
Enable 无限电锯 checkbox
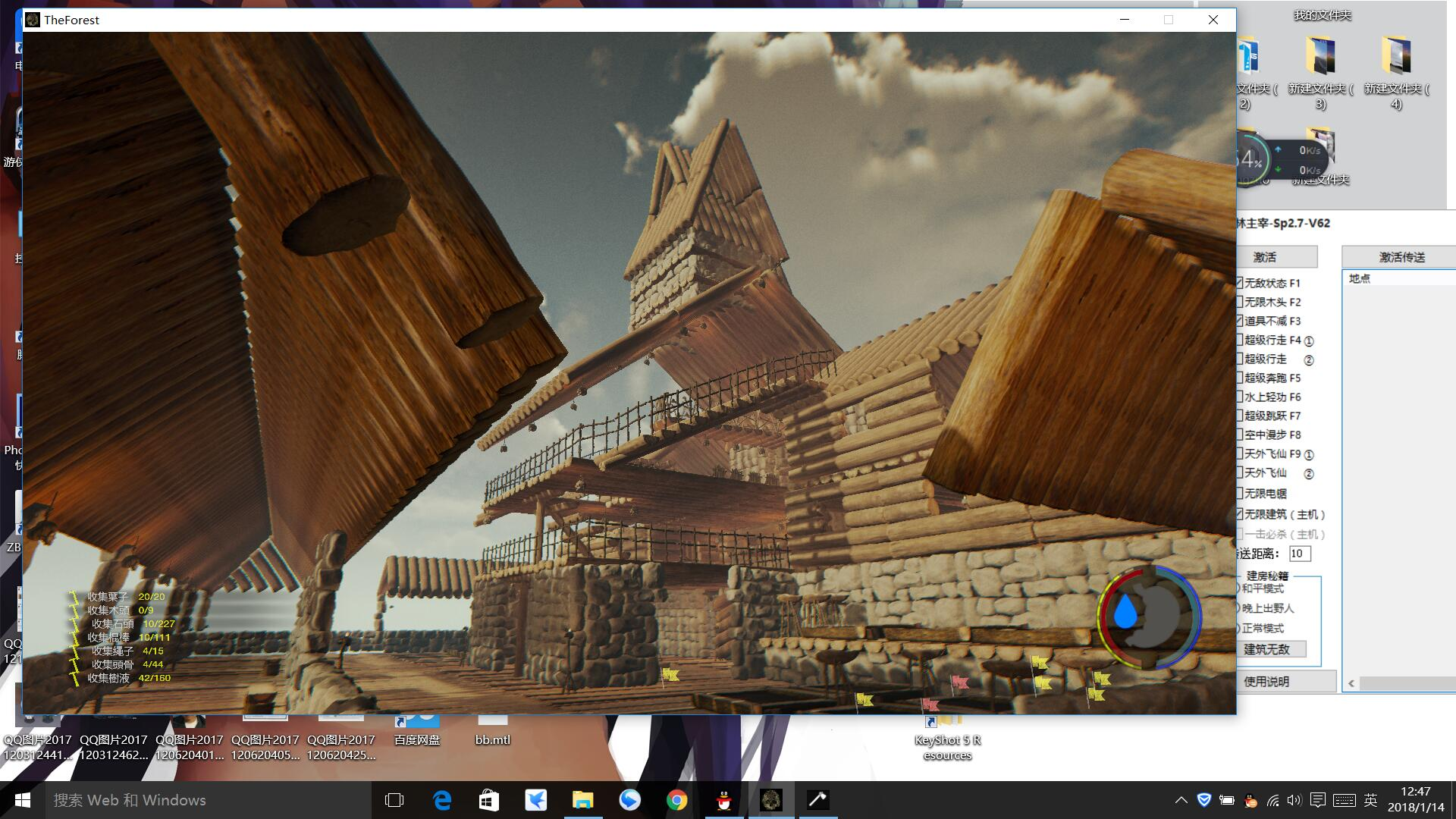(x=1240, y=494)
